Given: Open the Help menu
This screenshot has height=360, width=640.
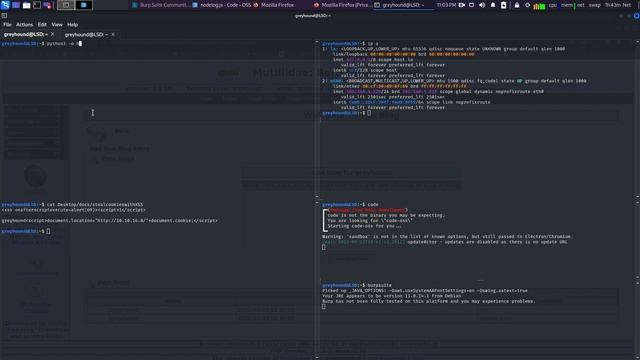Looking at the screenshot, I should coord(72,24).
